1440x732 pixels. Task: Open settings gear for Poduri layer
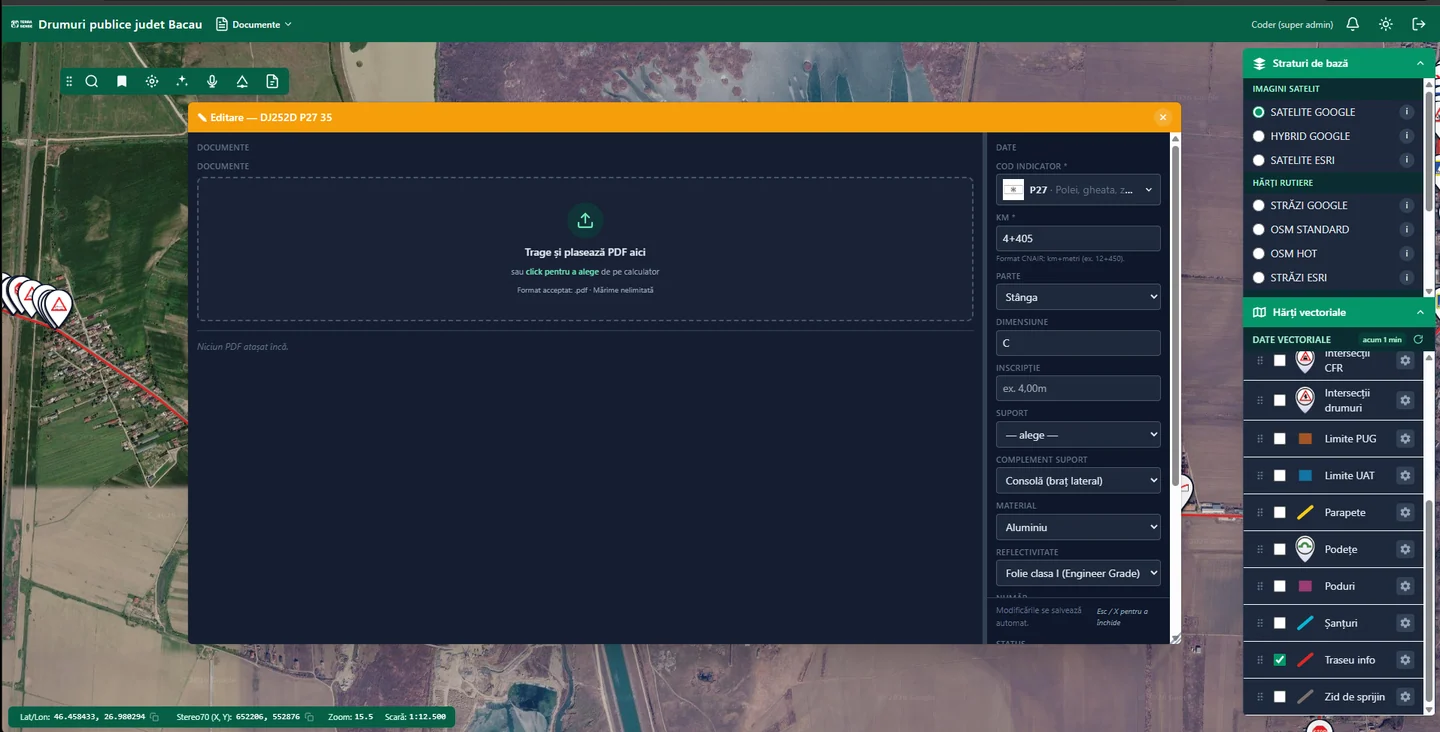click(1405, 586)
